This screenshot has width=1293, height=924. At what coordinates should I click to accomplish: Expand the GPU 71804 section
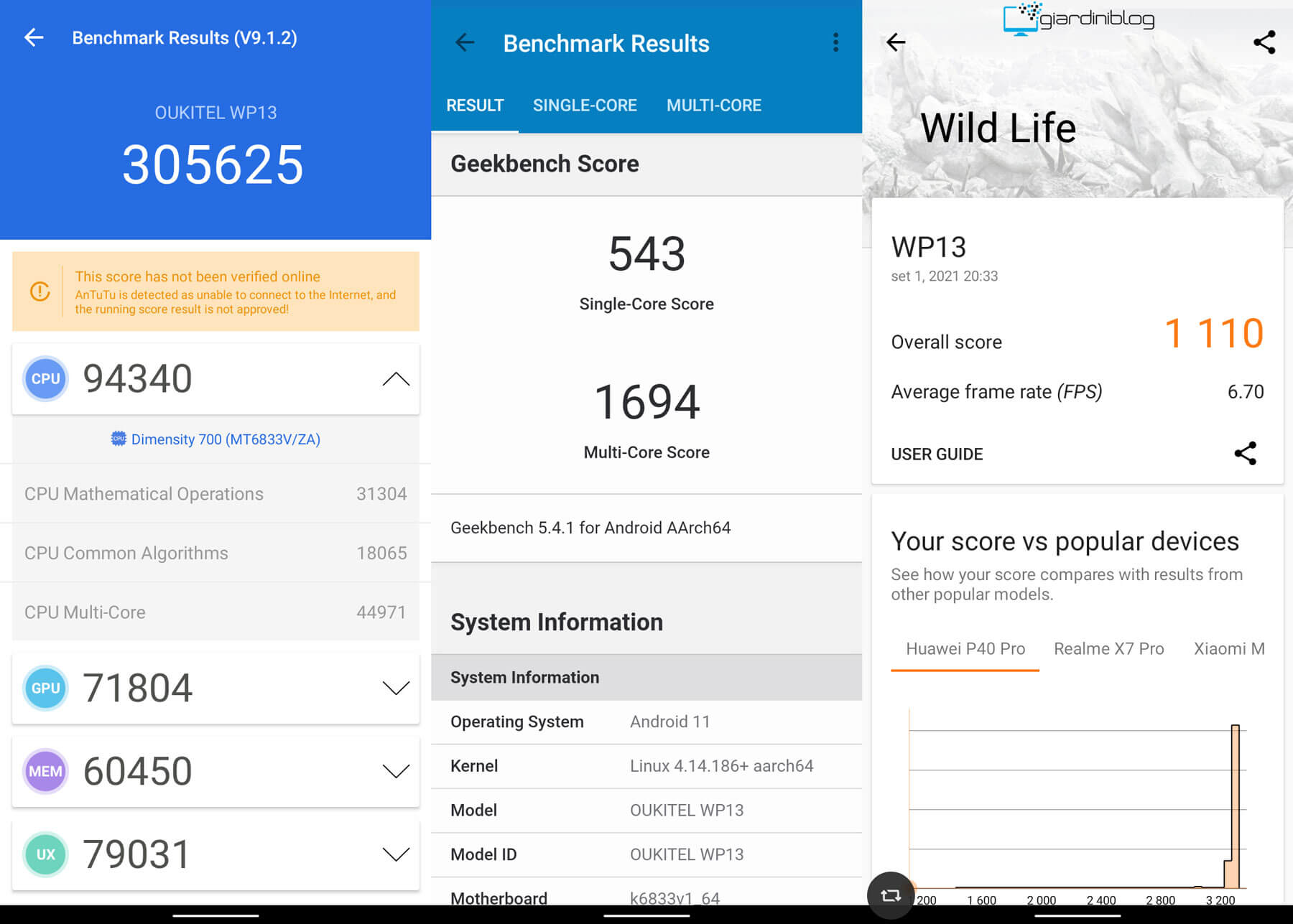tap(396, 688)
